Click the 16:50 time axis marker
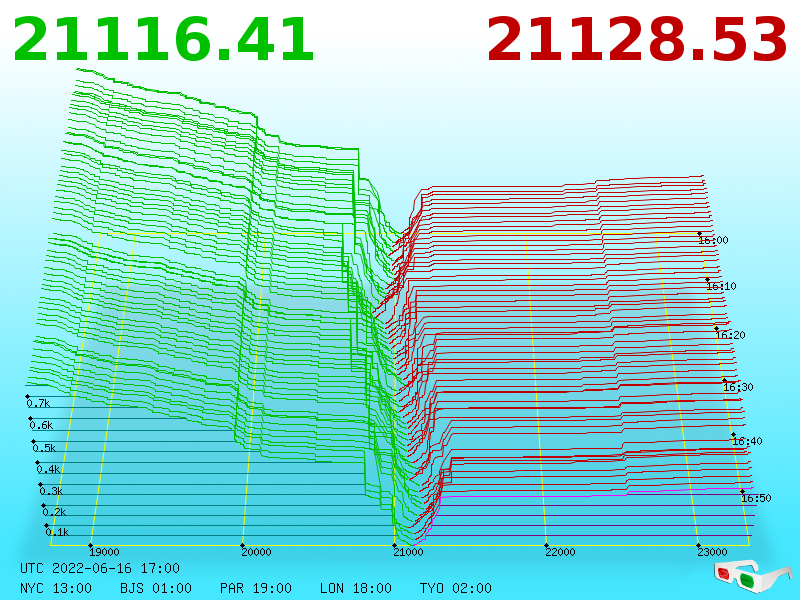The height and width of the screenshot is (600, 800). click(x=756, y=498)
